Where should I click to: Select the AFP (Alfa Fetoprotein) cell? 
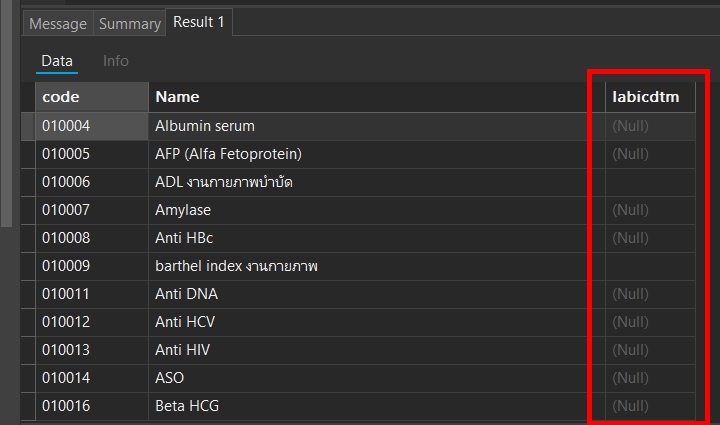pyautogui.click(x=377, y=154)
